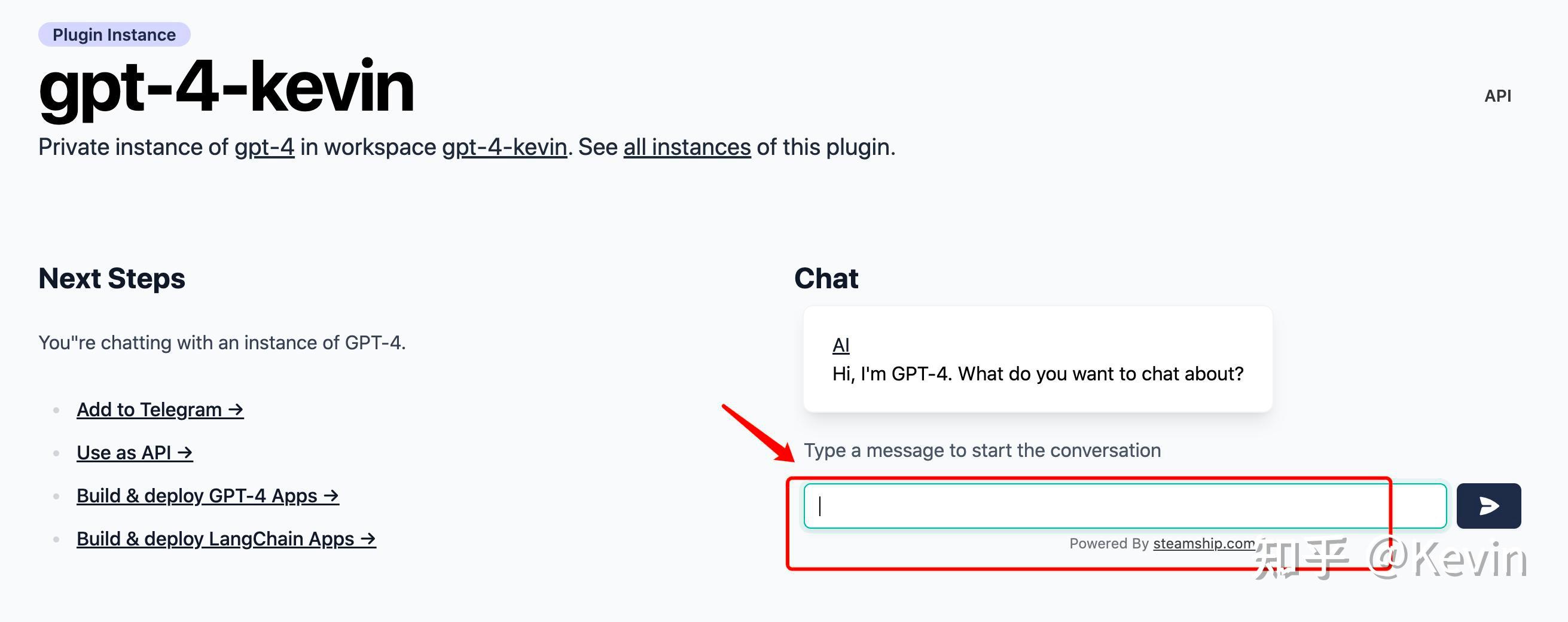Click the Zhihu @Kevin watermark
Viewport: 1568px width, 622px height.
pos(1390,560)
